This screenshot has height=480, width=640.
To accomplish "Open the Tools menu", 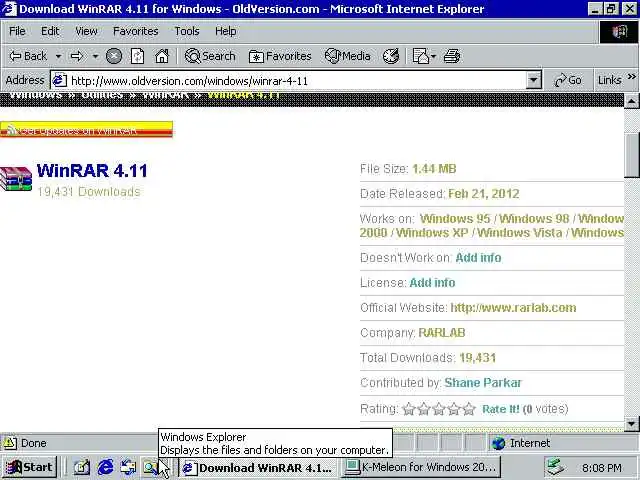I will tap(187, 31).
